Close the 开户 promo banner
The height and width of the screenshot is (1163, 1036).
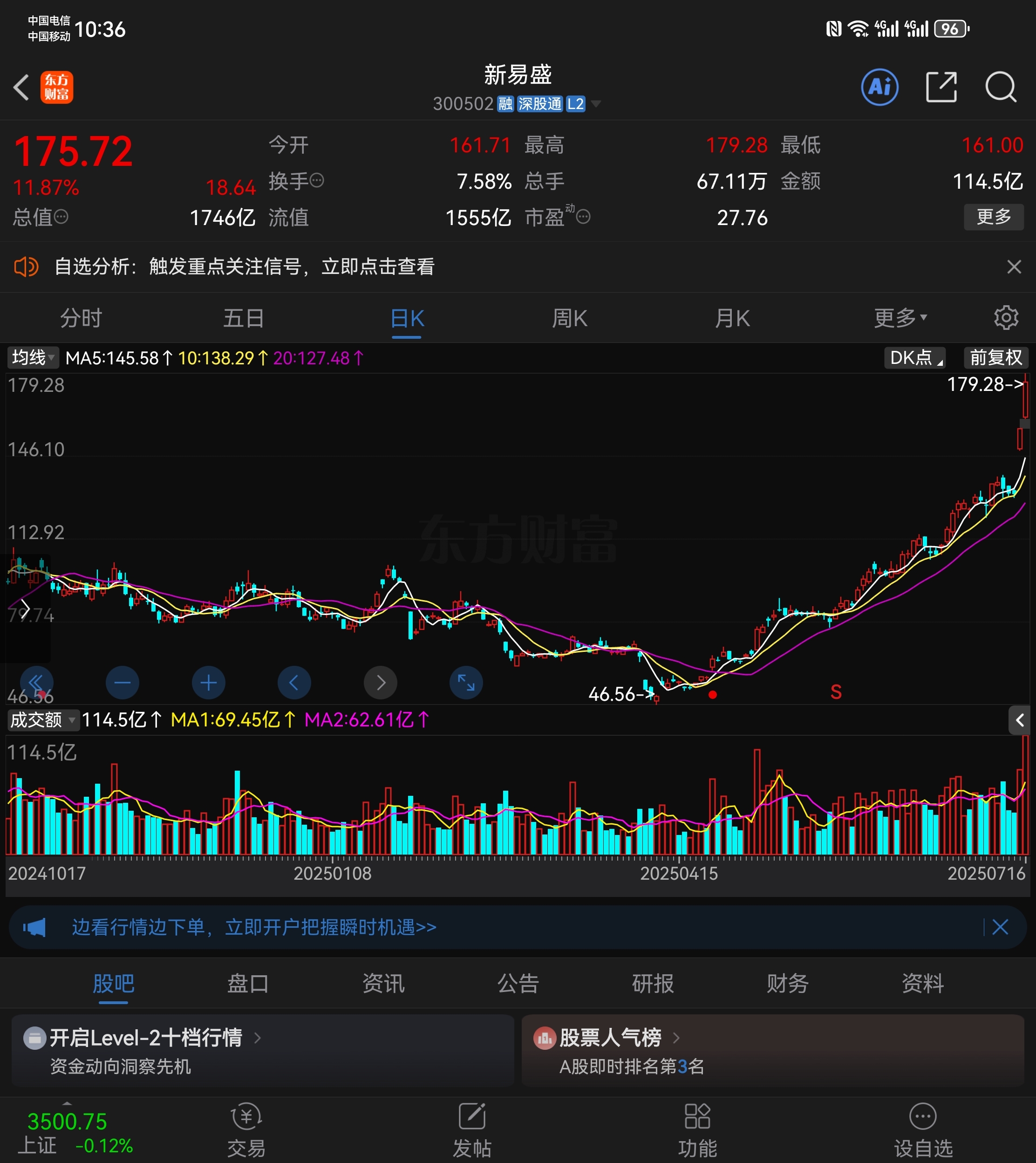[1000, 927]
